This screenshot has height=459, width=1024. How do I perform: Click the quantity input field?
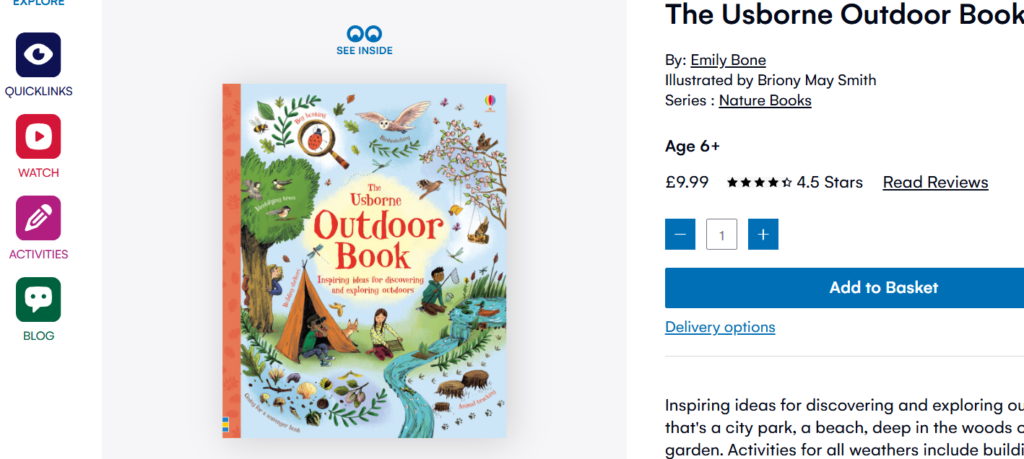pos(721,234)
